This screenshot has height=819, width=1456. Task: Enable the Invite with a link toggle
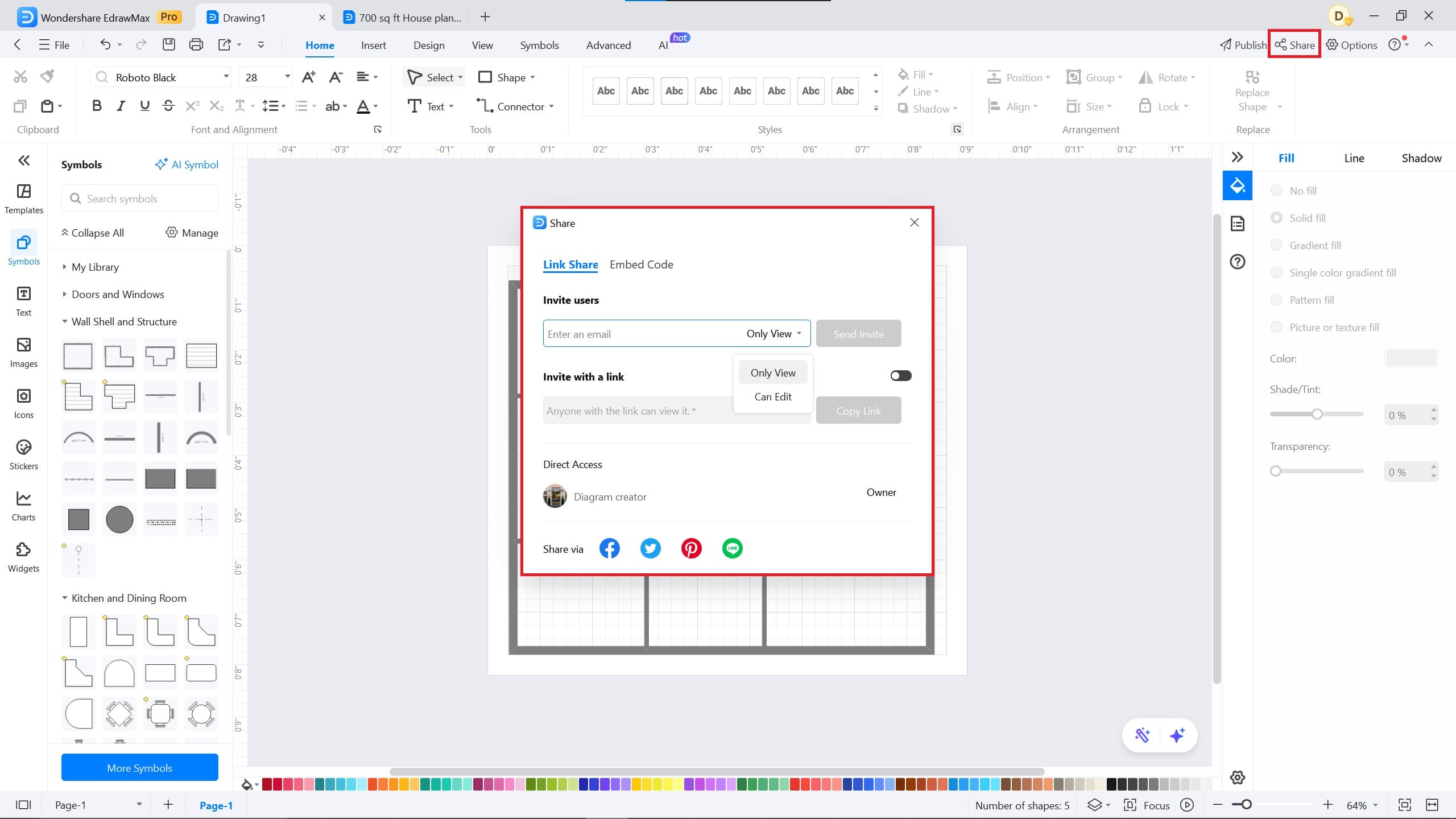[x=900, y=375]
